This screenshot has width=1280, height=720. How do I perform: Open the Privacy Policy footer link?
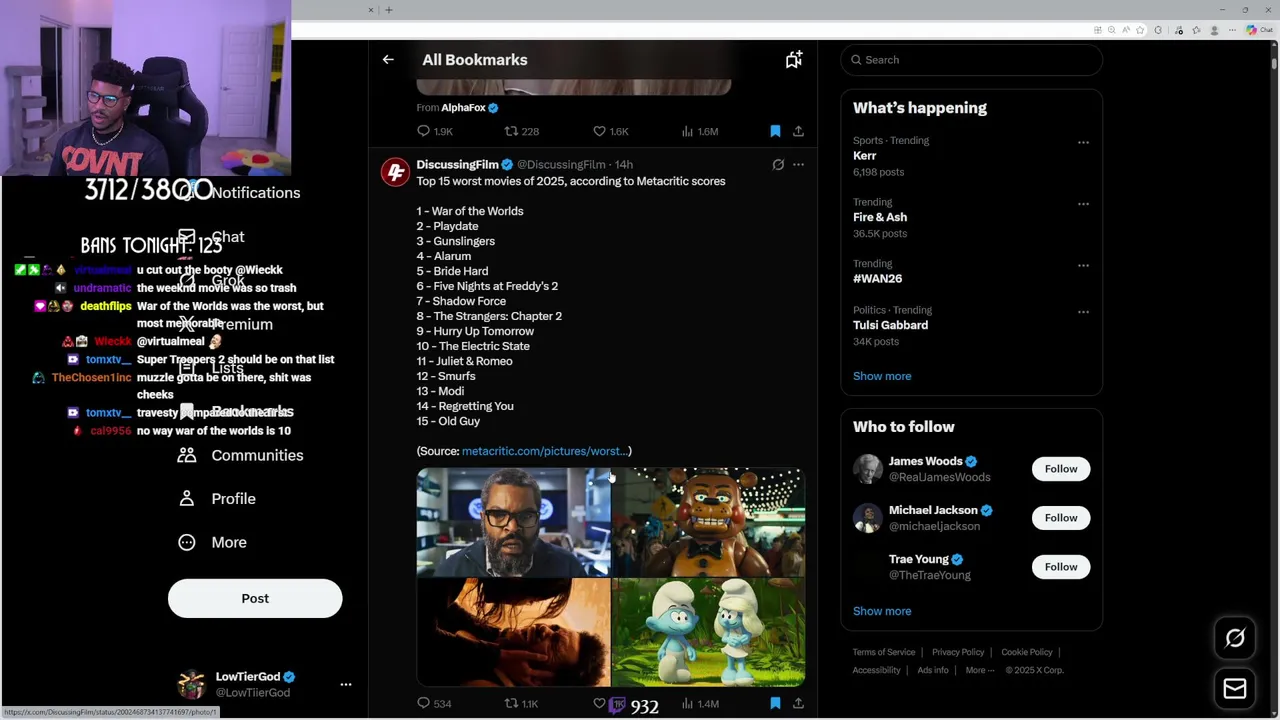coord(958,652)
